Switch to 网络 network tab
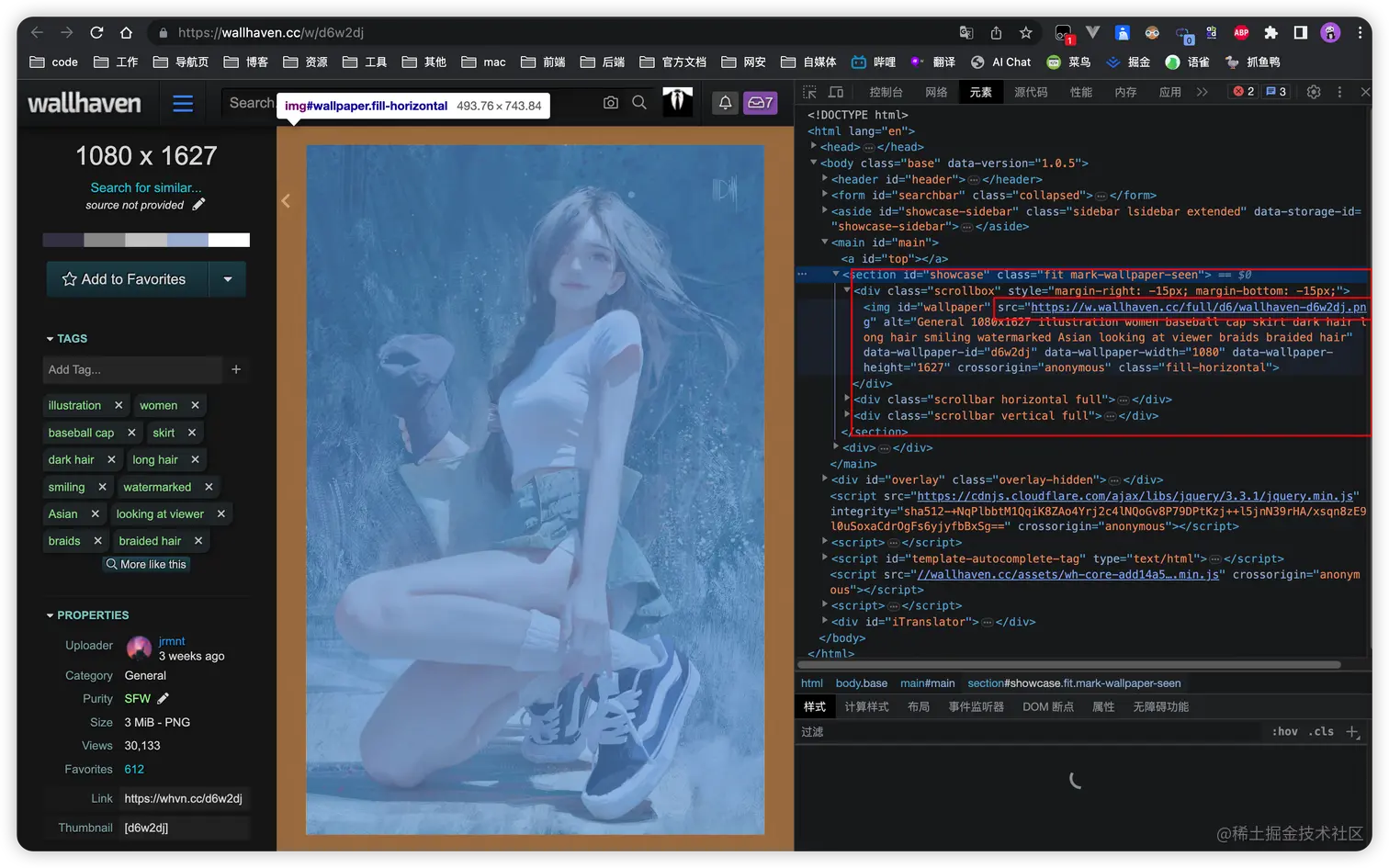Viewport: 1389px width, 868px height. point(936,92)
